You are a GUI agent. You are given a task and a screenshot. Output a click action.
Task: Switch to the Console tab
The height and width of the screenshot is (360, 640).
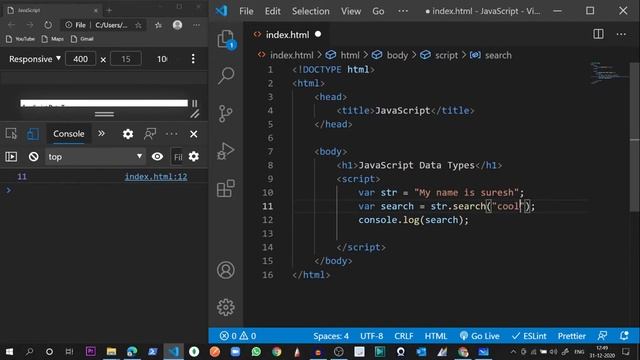[69, 134]
